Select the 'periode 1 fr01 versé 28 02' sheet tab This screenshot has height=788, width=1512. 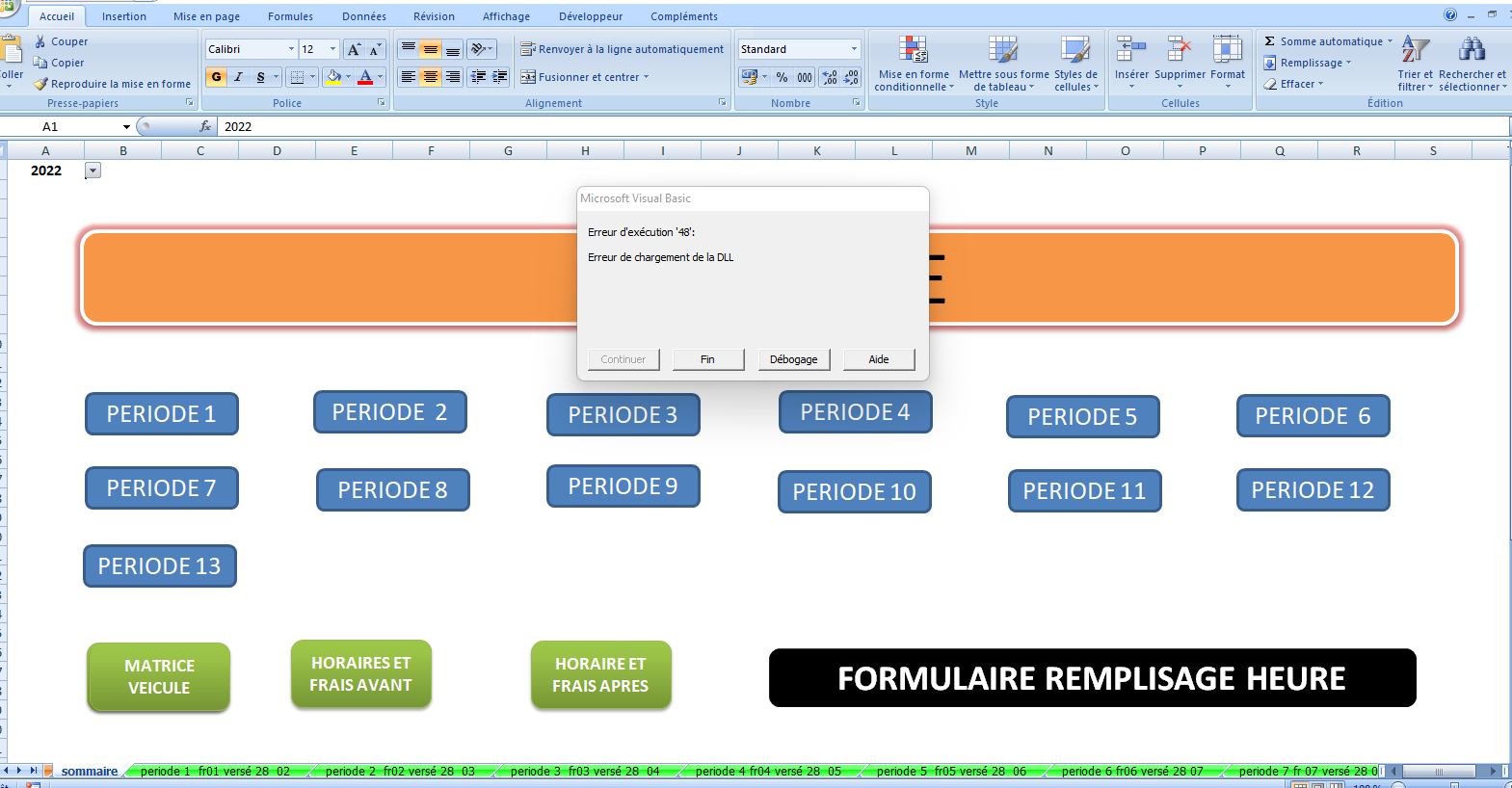click(x=215, y=771)
